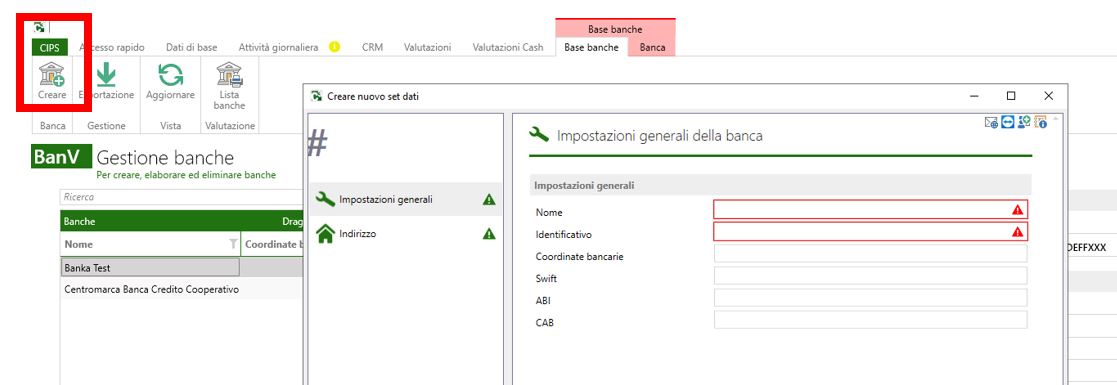Switch to the Dati di base tab

192,47
